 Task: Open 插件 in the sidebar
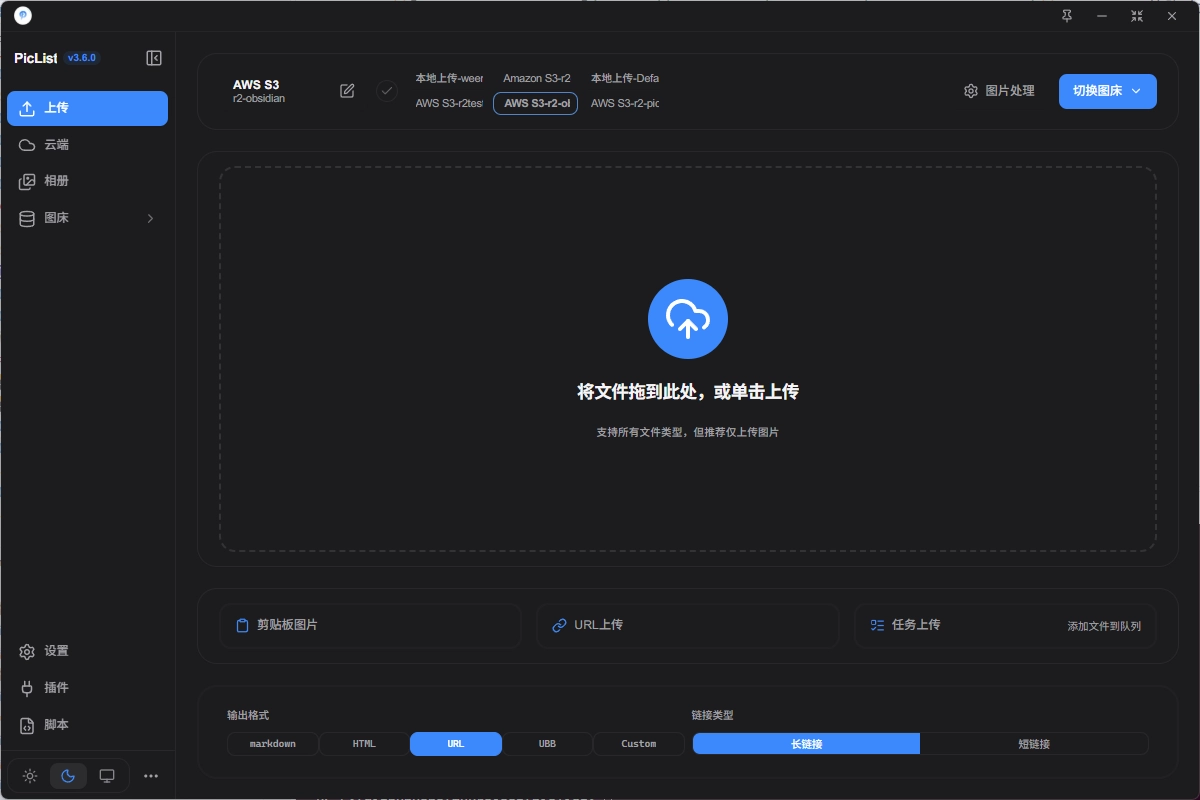point(87,688)
